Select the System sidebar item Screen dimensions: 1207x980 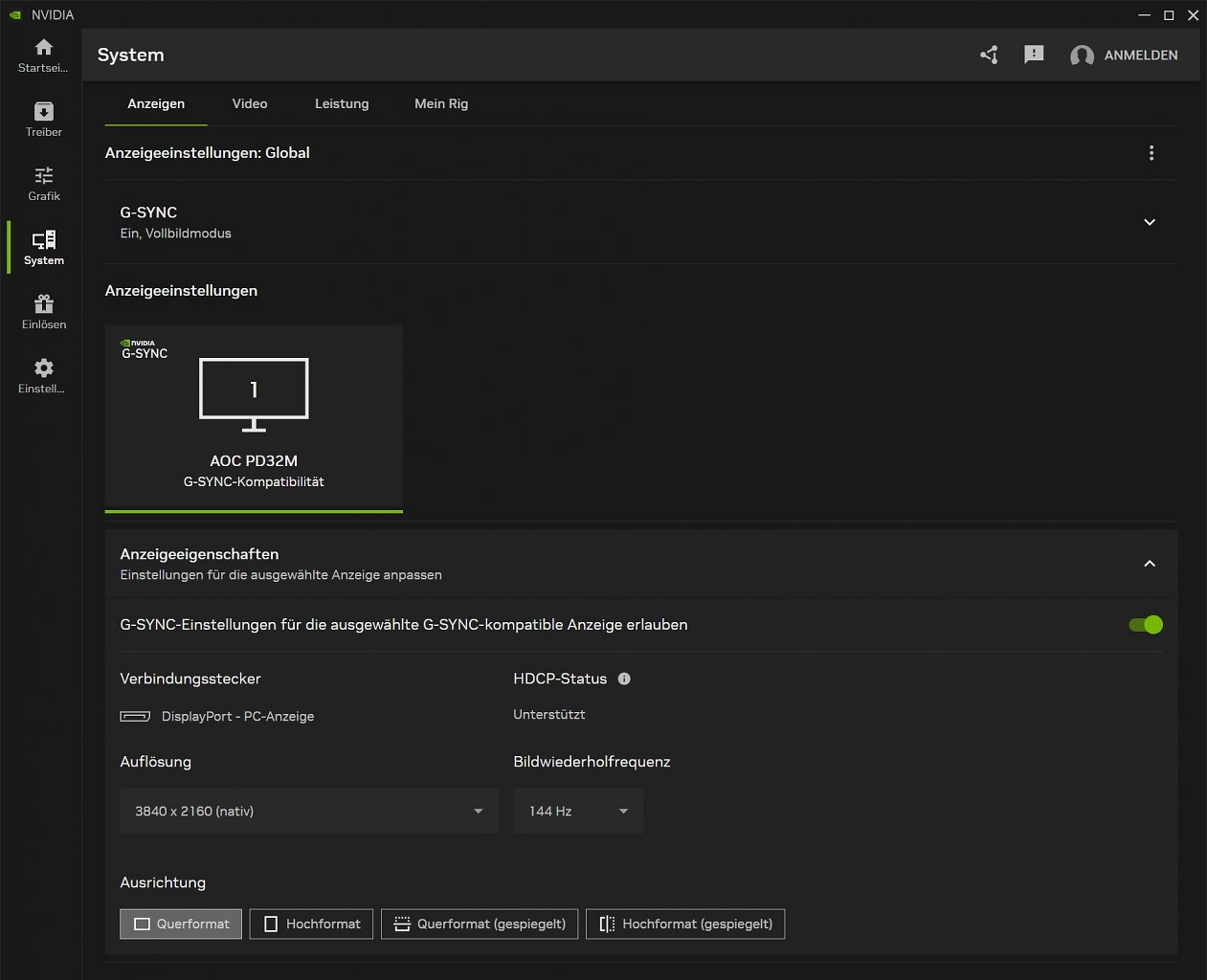pos(43,248)
